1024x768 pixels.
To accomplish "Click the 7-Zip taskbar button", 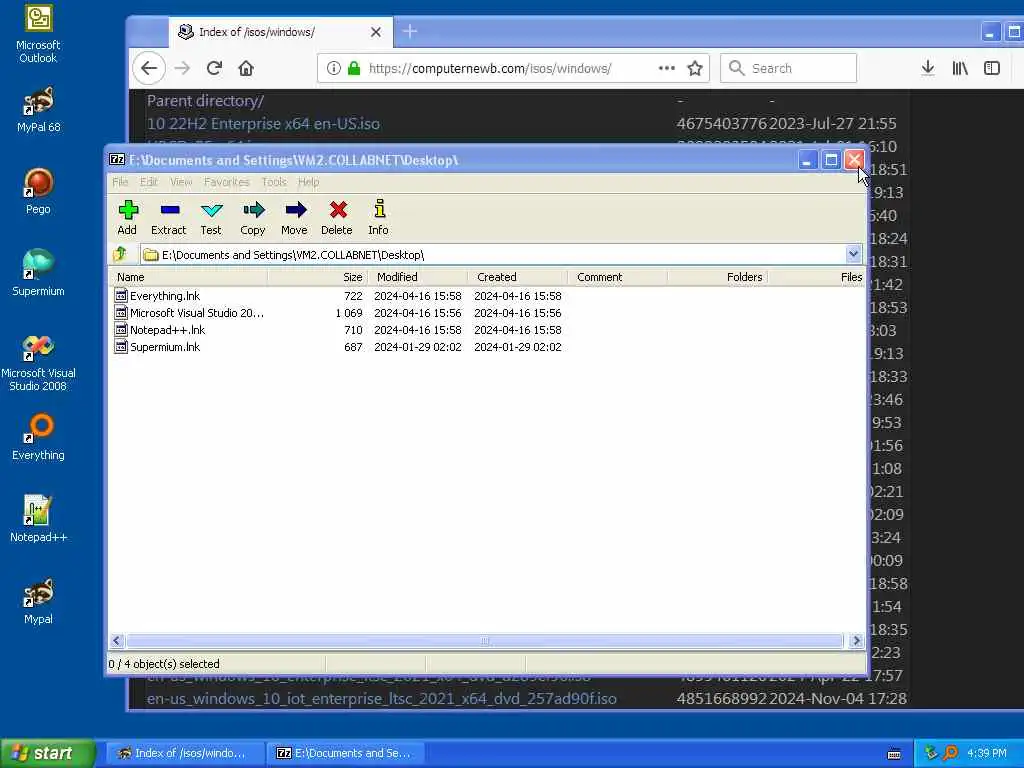I will pyautogui.click(x=346, y=753).
